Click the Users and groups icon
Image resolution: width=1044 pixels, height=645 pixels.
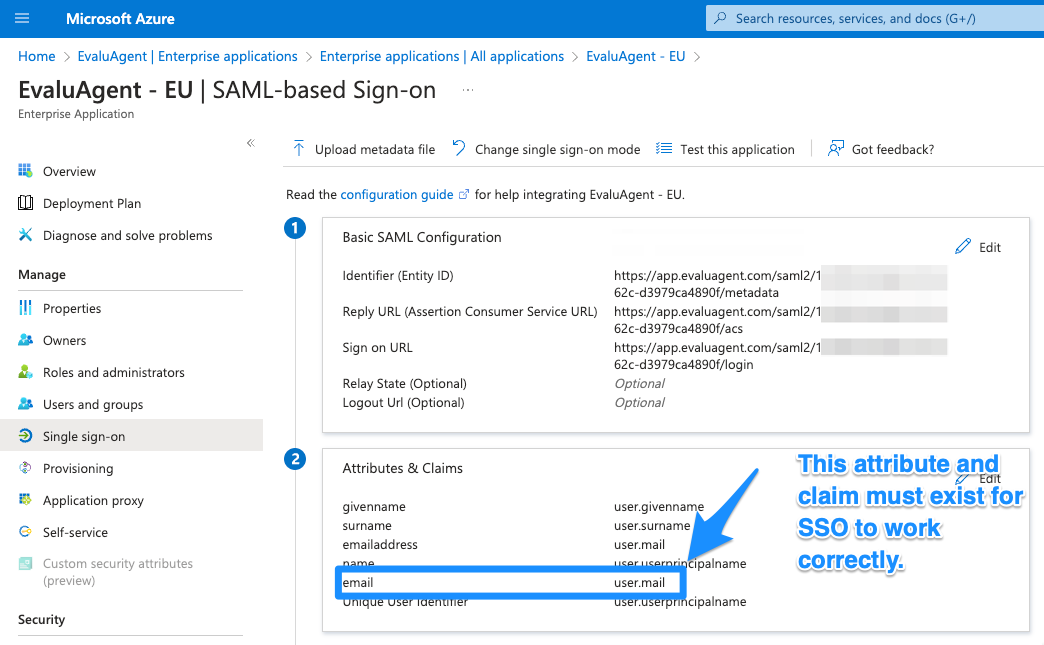pos(25,404)
